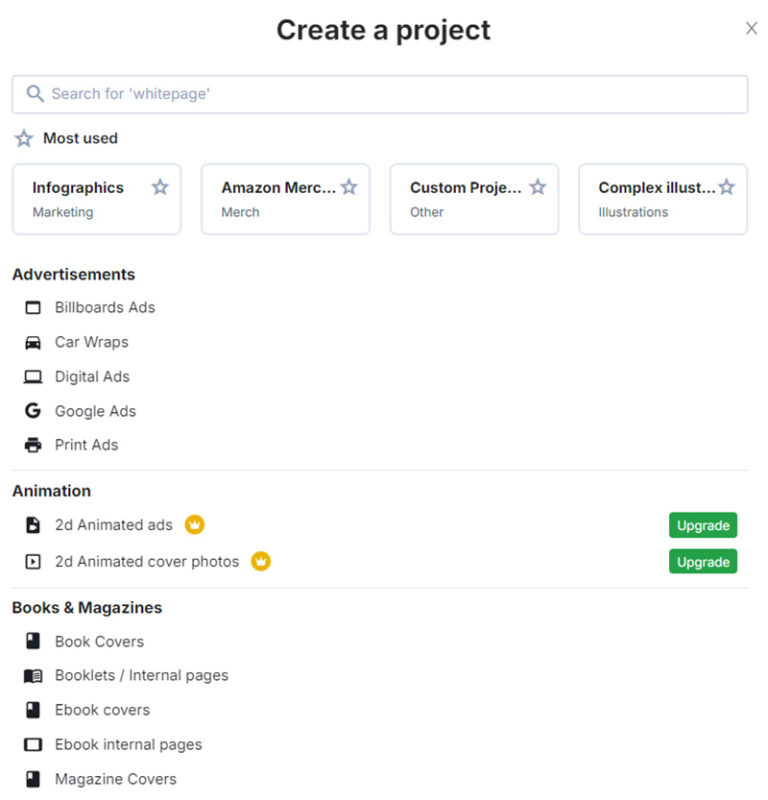The width and height of the screenshot is (768, 800).
Task: Click the Digital Ads laptop icon
Action: click(33, 377)
